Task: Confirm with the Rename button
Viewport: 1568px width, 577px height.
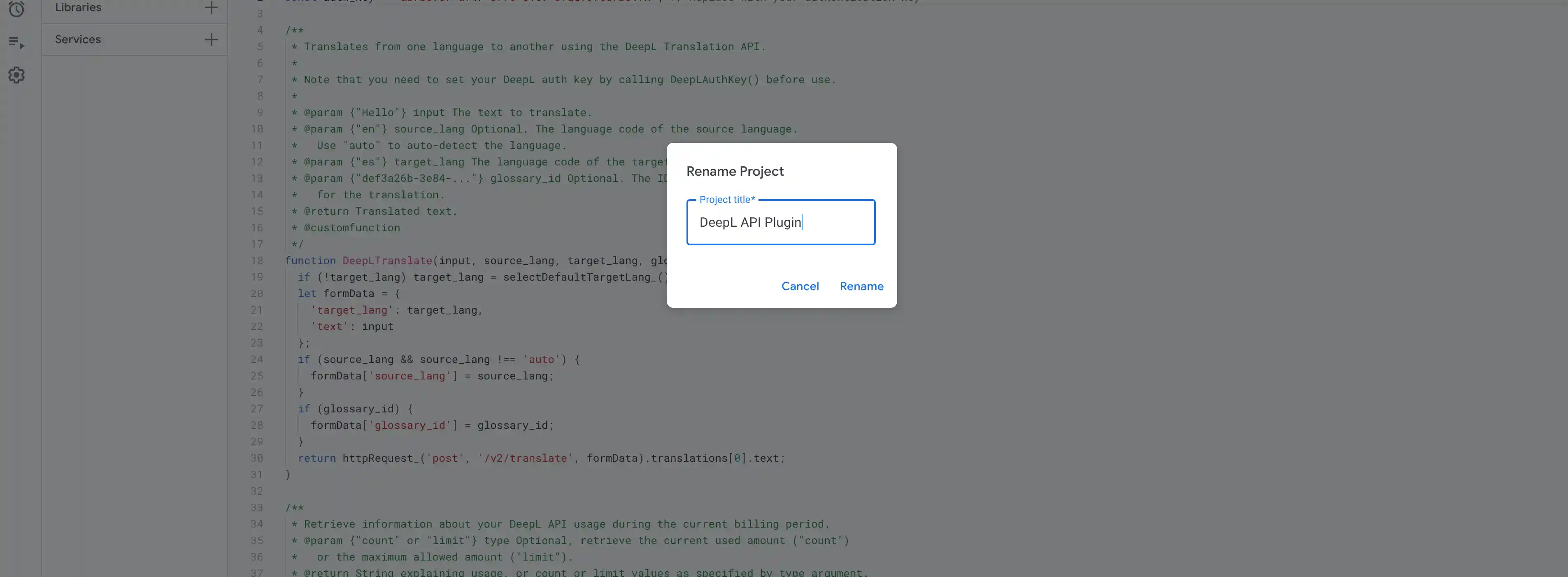Action: 861,286
